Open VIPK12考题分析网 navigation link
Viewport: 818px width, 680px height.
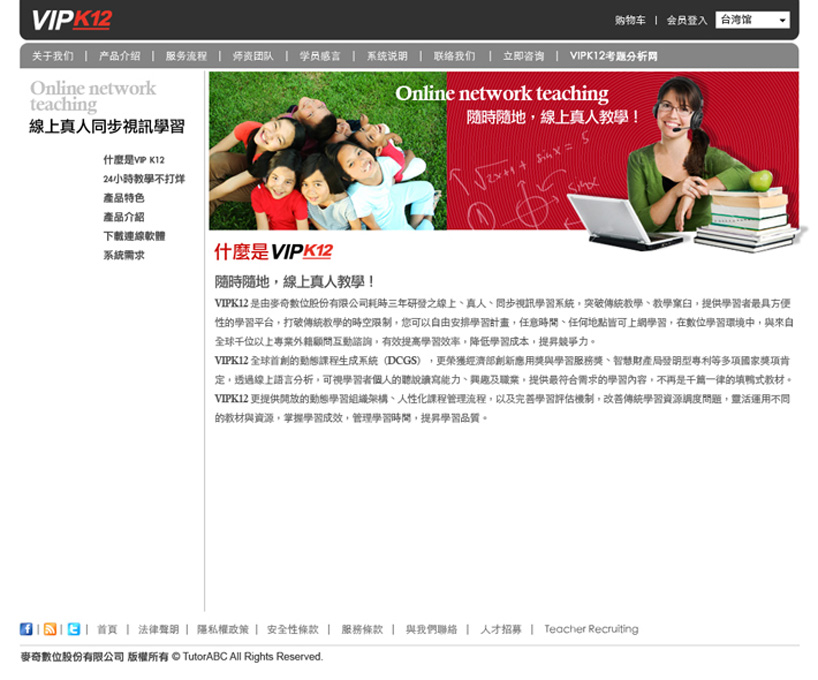pos(614,56)
